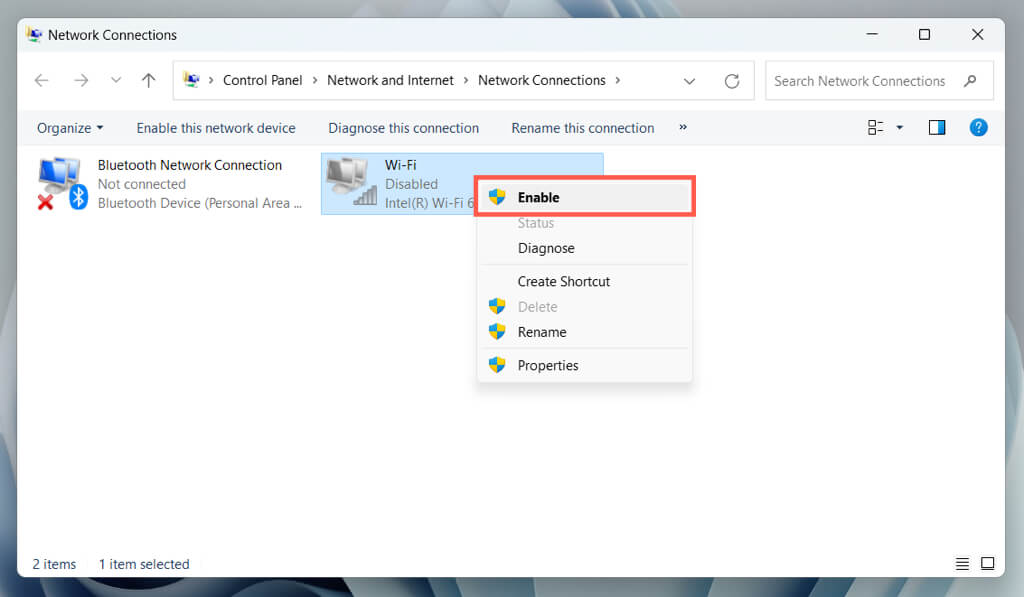Viewport: 1024px width, 597px height.
Task: Toggle the preview pane button
Action: 937,127
